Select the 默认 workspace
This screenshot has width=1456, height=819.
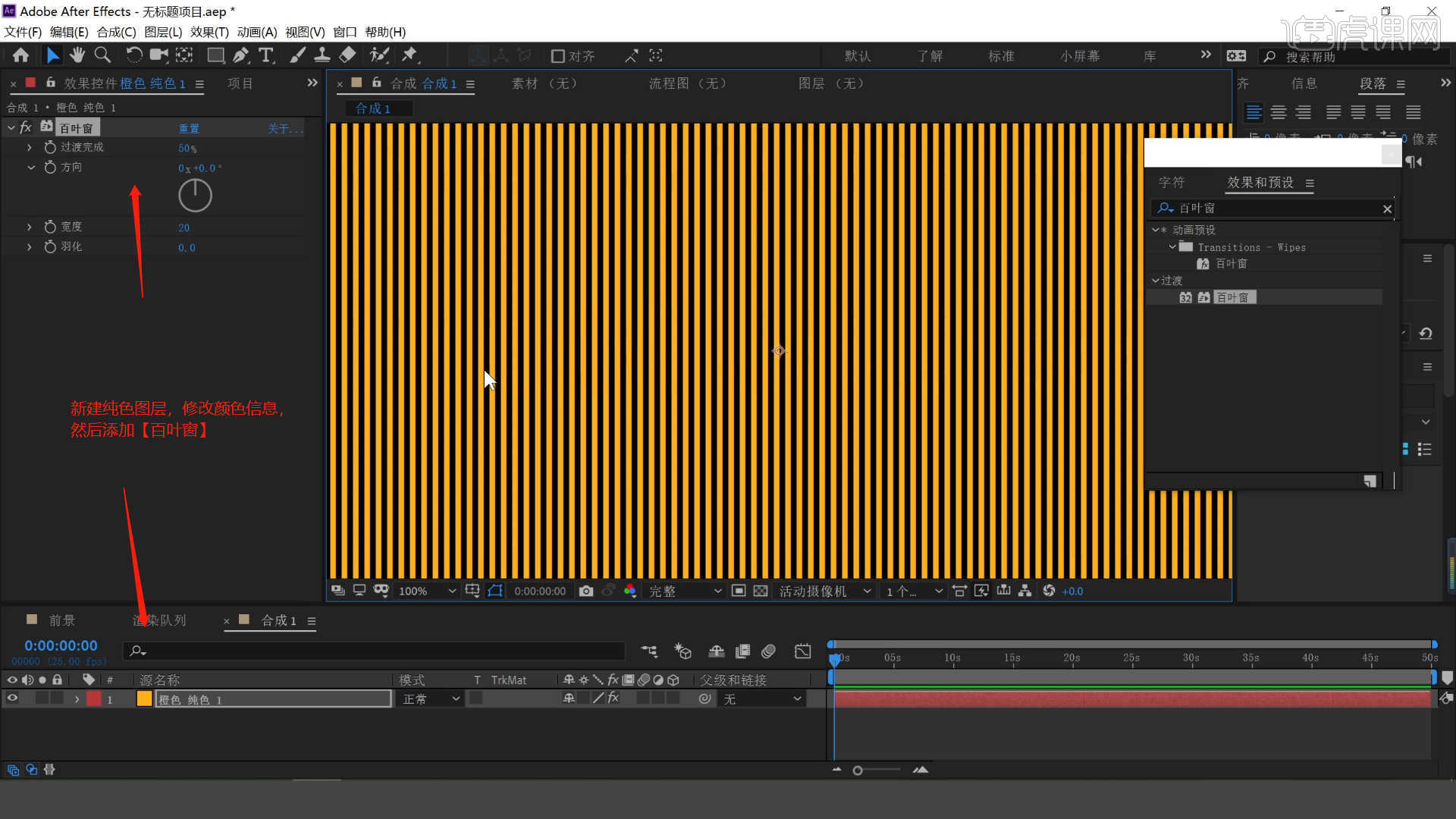tap(858, 56)
